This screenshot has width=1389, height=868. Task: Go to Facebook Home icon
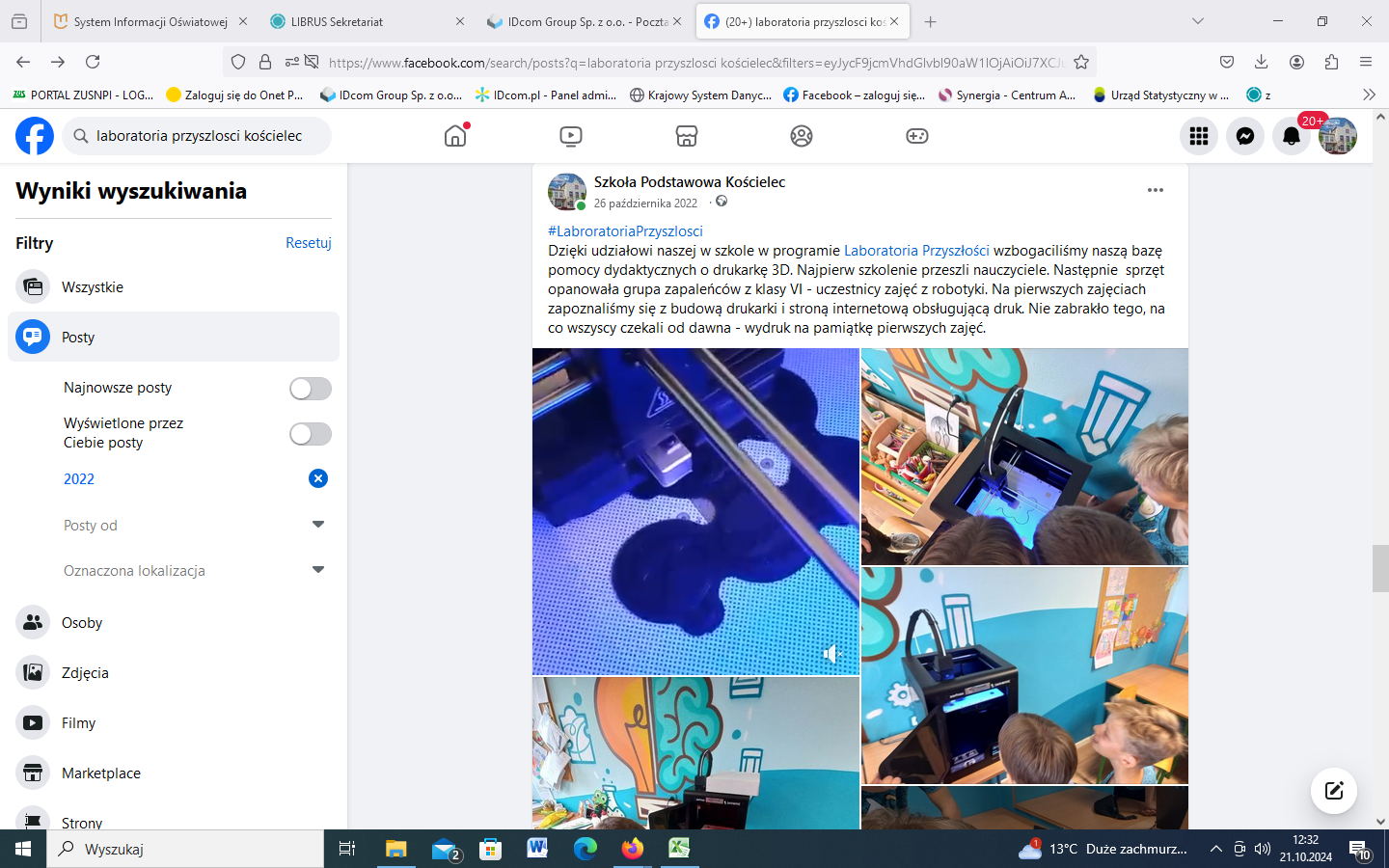tap(455, 136)
